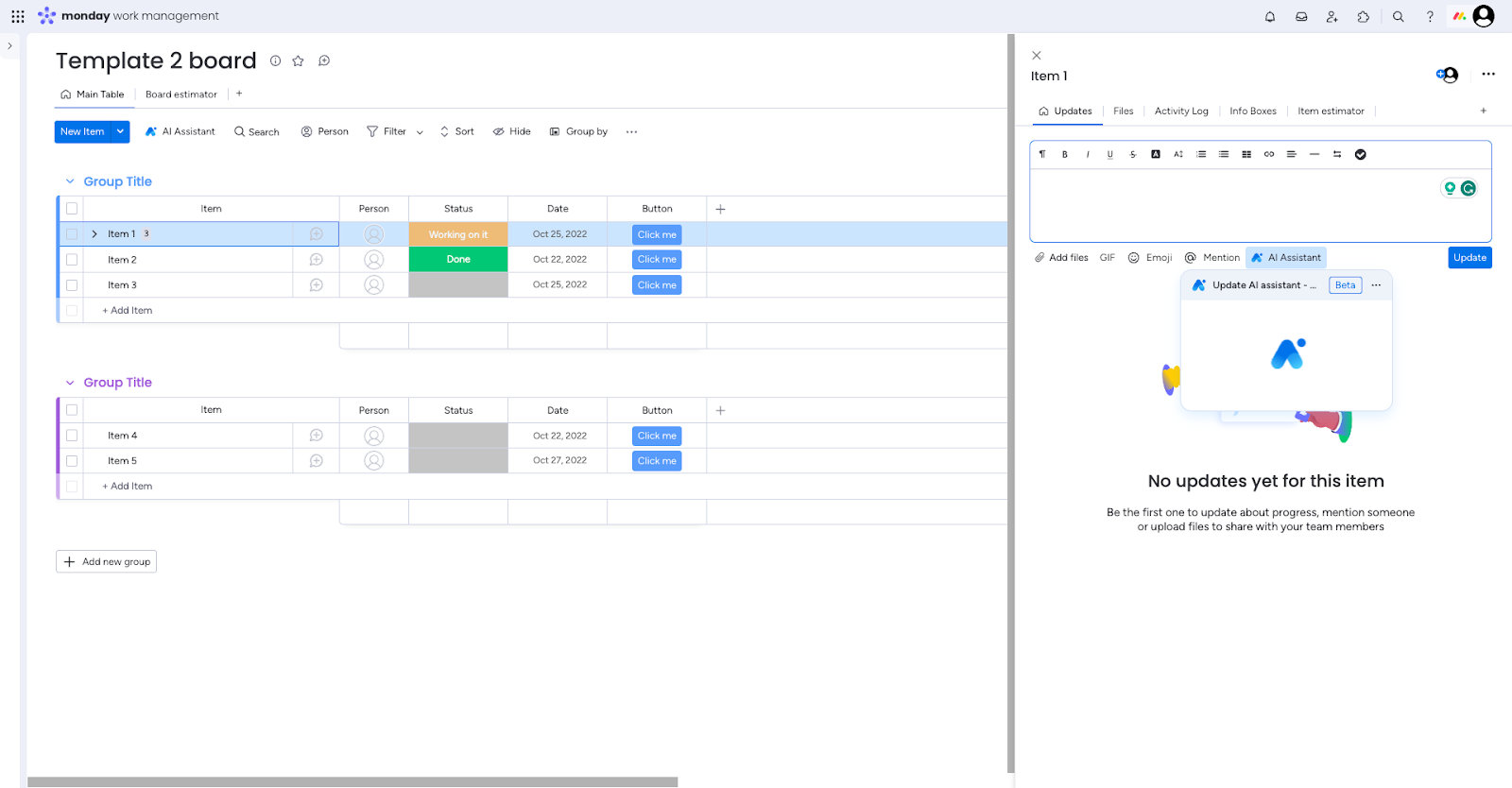
Task: Click the bold formatting icon
Action: pyautogui.click(x=1065, y=154)
